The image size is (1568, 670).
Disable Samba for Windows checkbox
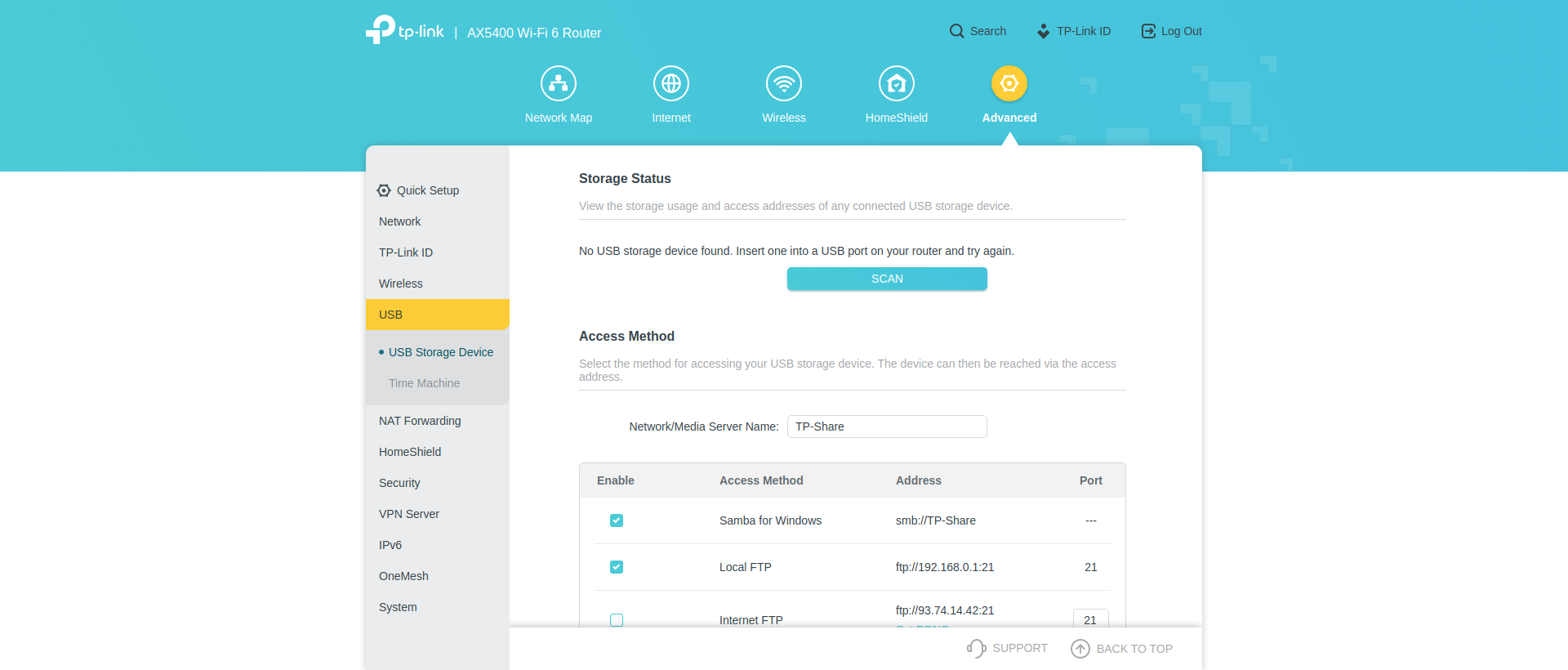click(617, 520)
